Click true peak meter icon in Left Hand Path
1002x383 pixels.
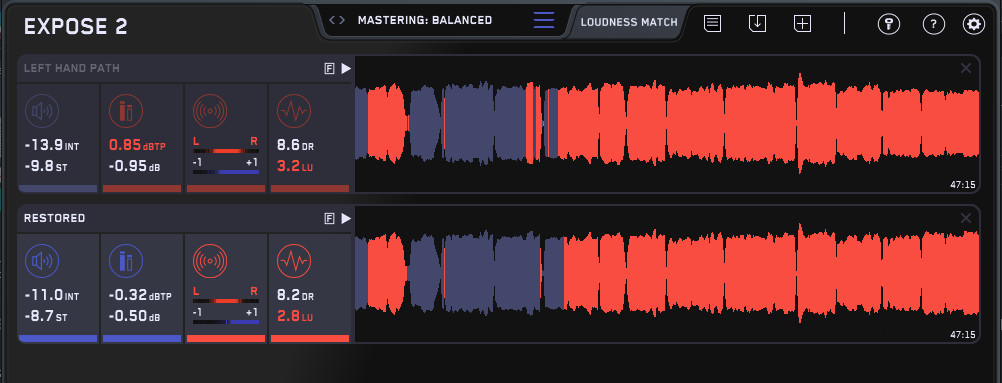[x=125, y=111]
